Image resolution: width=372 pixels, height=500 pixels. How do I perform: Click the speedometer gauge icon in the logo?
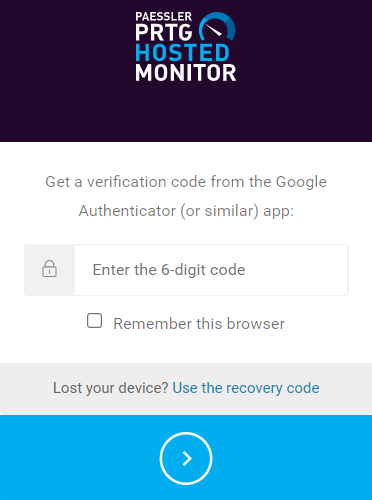tap(217, 28)
